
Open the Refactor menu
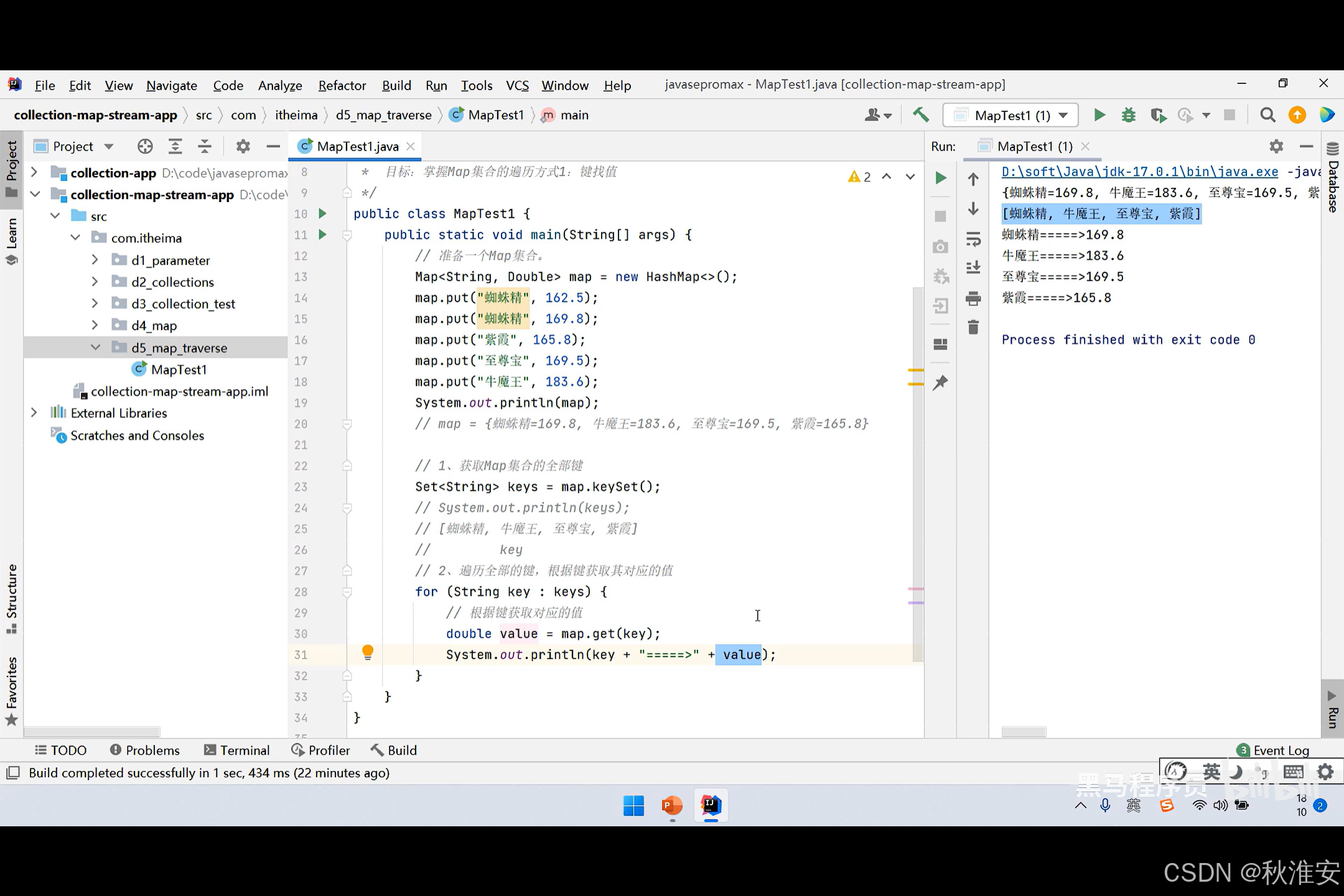(342, 85)
